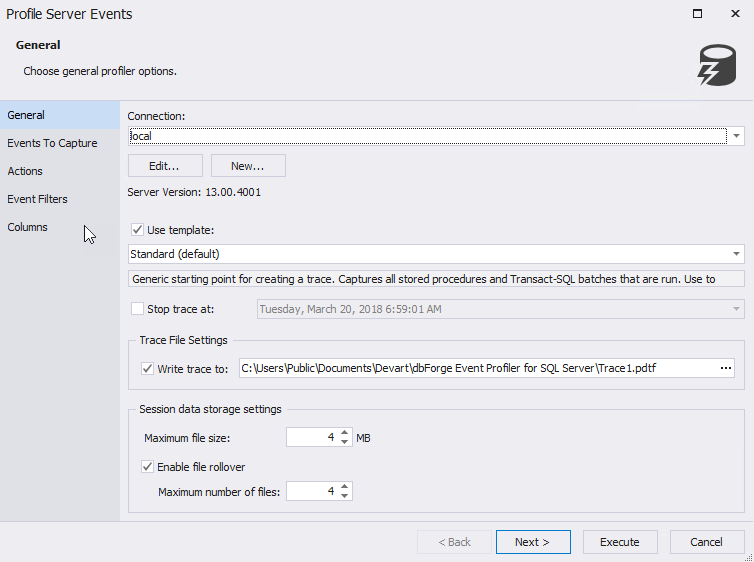Open the Connection dropdown list

[737, 135]
